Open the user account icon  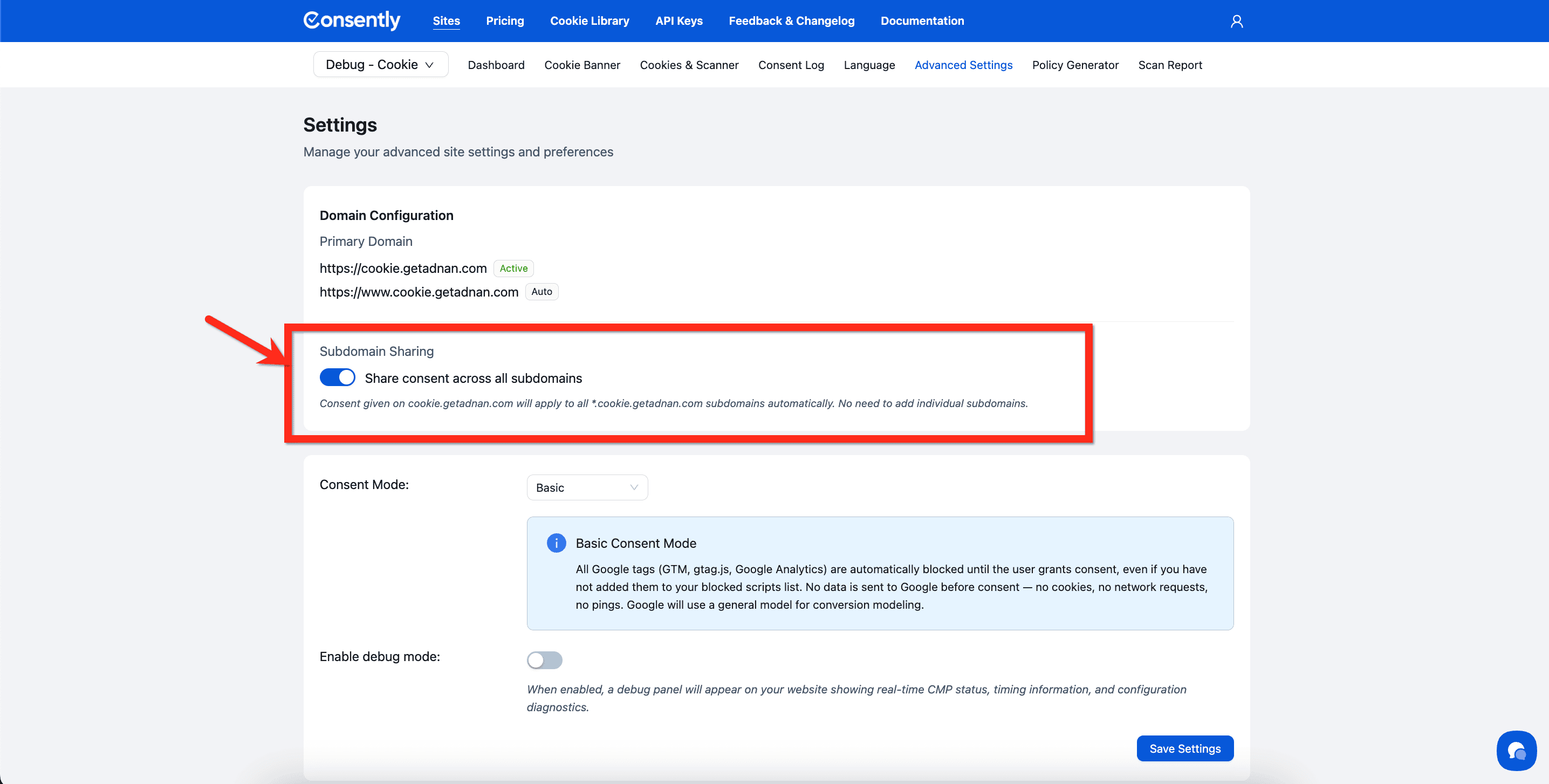(x=1236, y=21)
